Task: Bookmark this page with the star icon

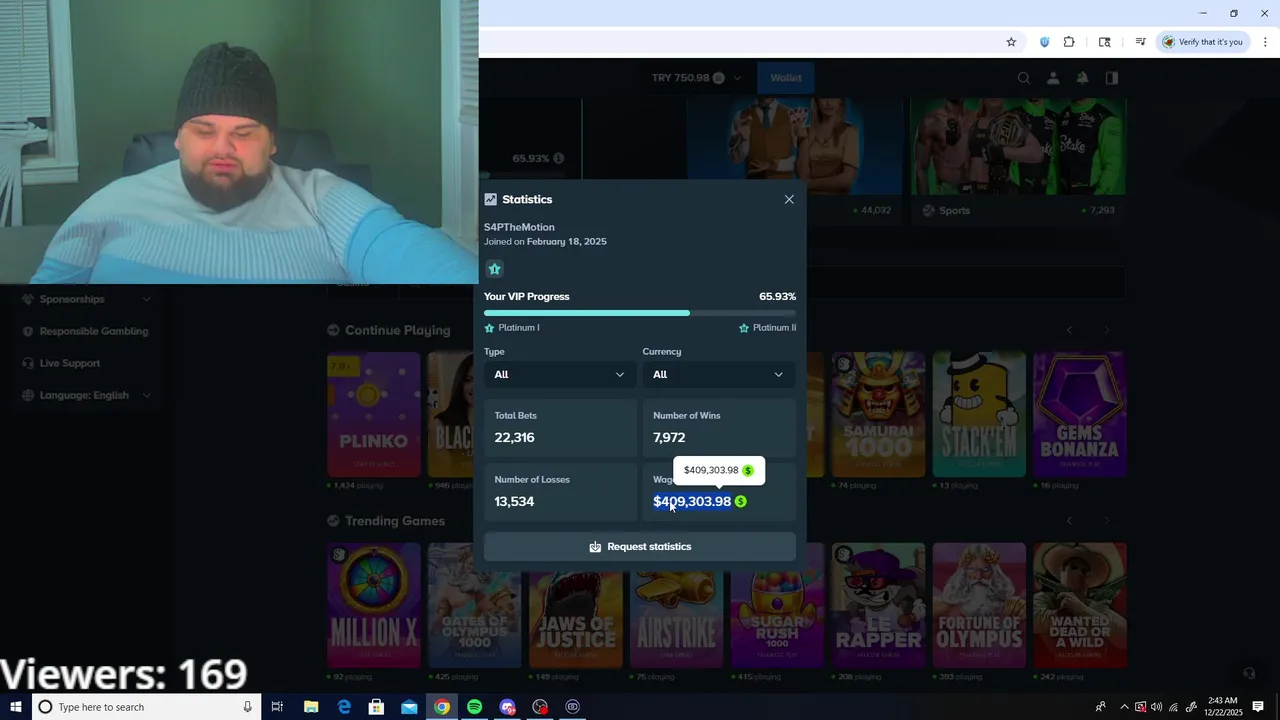Action: [1011, 42]
